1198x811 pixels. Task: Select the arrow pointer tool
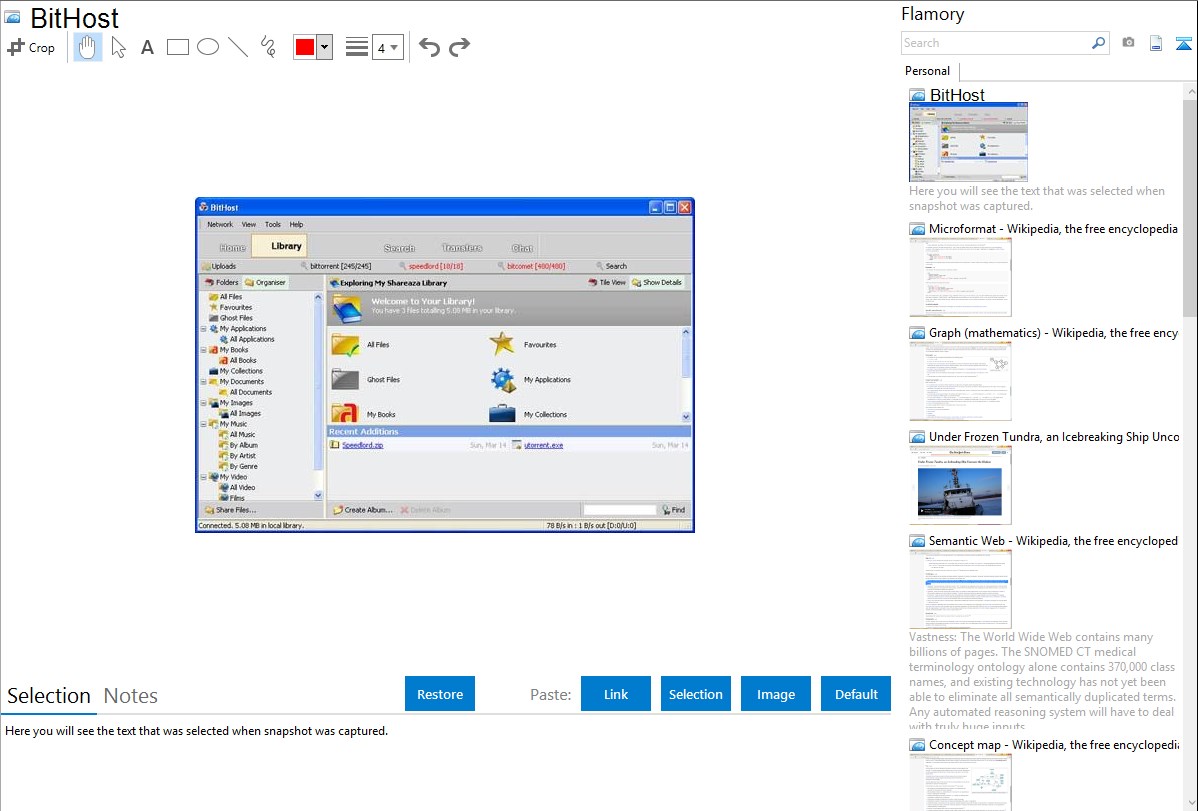[x=118, y=47]
